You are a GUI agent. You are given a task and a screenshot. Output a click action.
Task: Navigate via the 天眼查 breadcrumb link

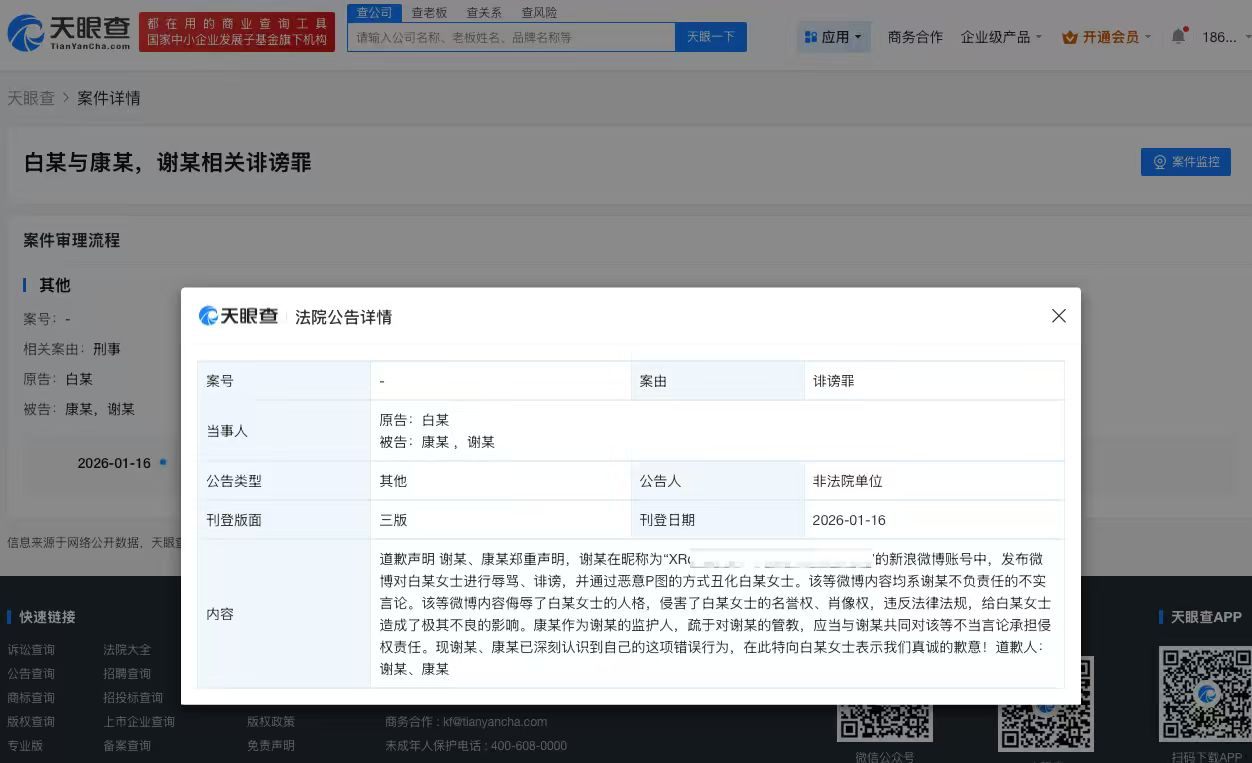point(31,98)
